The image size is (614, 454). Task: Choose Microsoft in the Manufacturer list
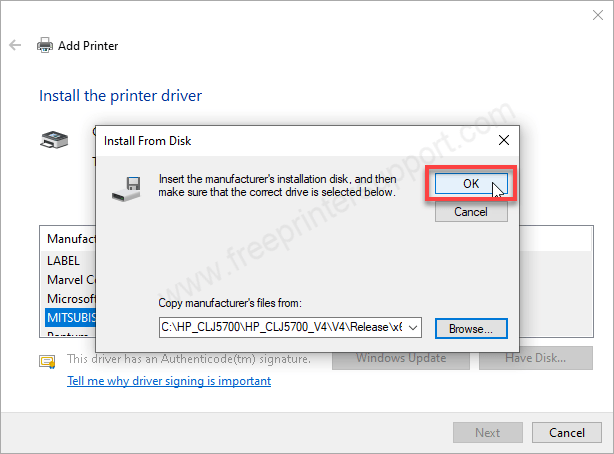click(70, 298)
